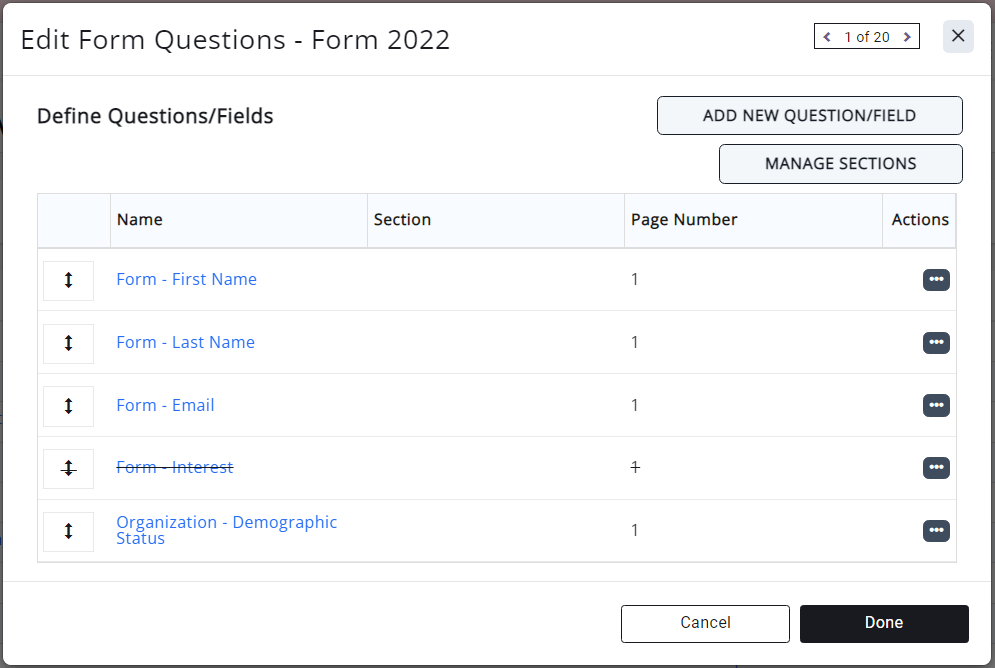Open the Form - First Name link
The height and width of the screenshot is (668, 995).
tap(186, 280)
